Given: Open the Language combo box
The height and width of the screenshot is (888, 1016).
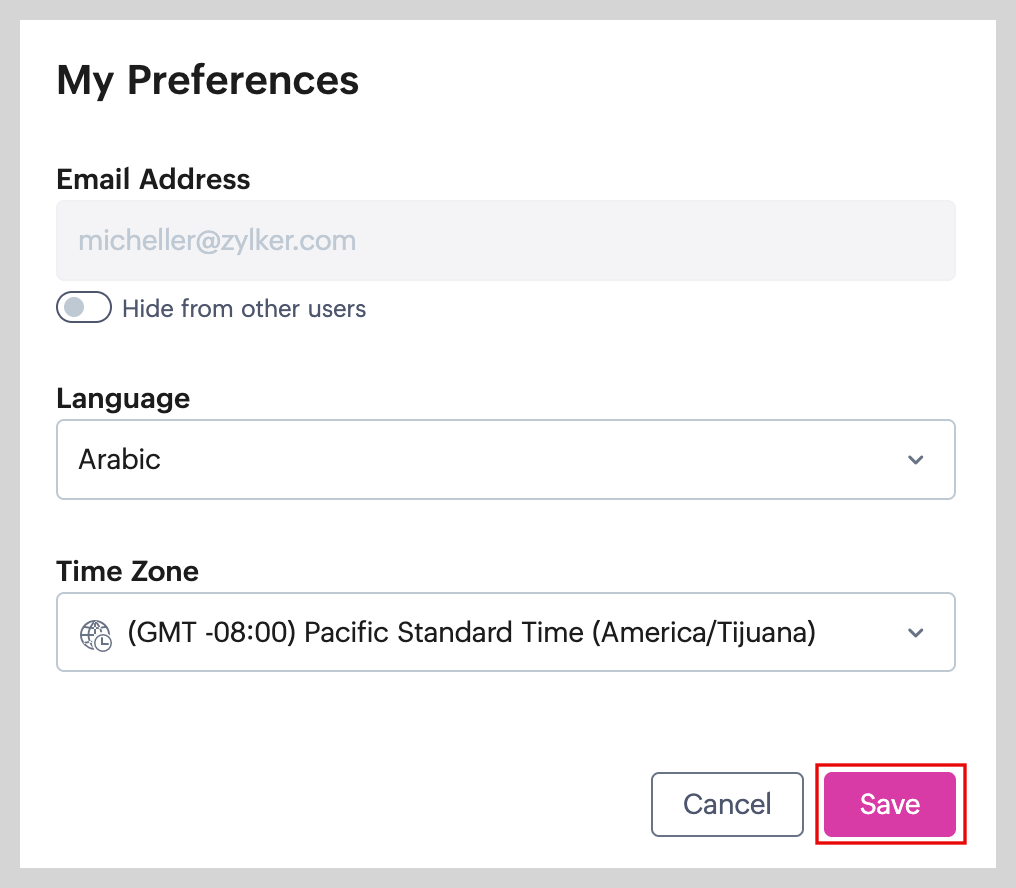Looking at the screenshot, I should pyautogui.click(x=505, y=460).
